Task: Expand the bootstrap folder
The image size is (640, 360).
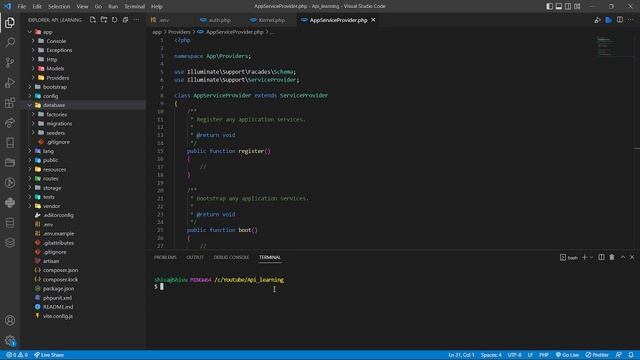Action: [29, 87]
